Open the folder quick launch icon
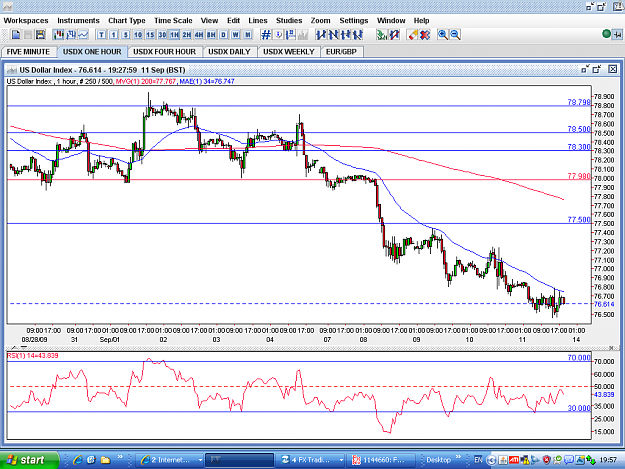Screen dimensions: 625x469 tap(105, 460)
